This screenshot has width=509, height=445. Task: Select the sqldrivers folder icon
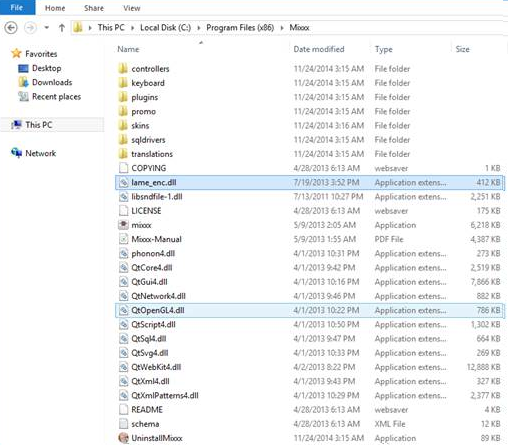click(123, 140)
